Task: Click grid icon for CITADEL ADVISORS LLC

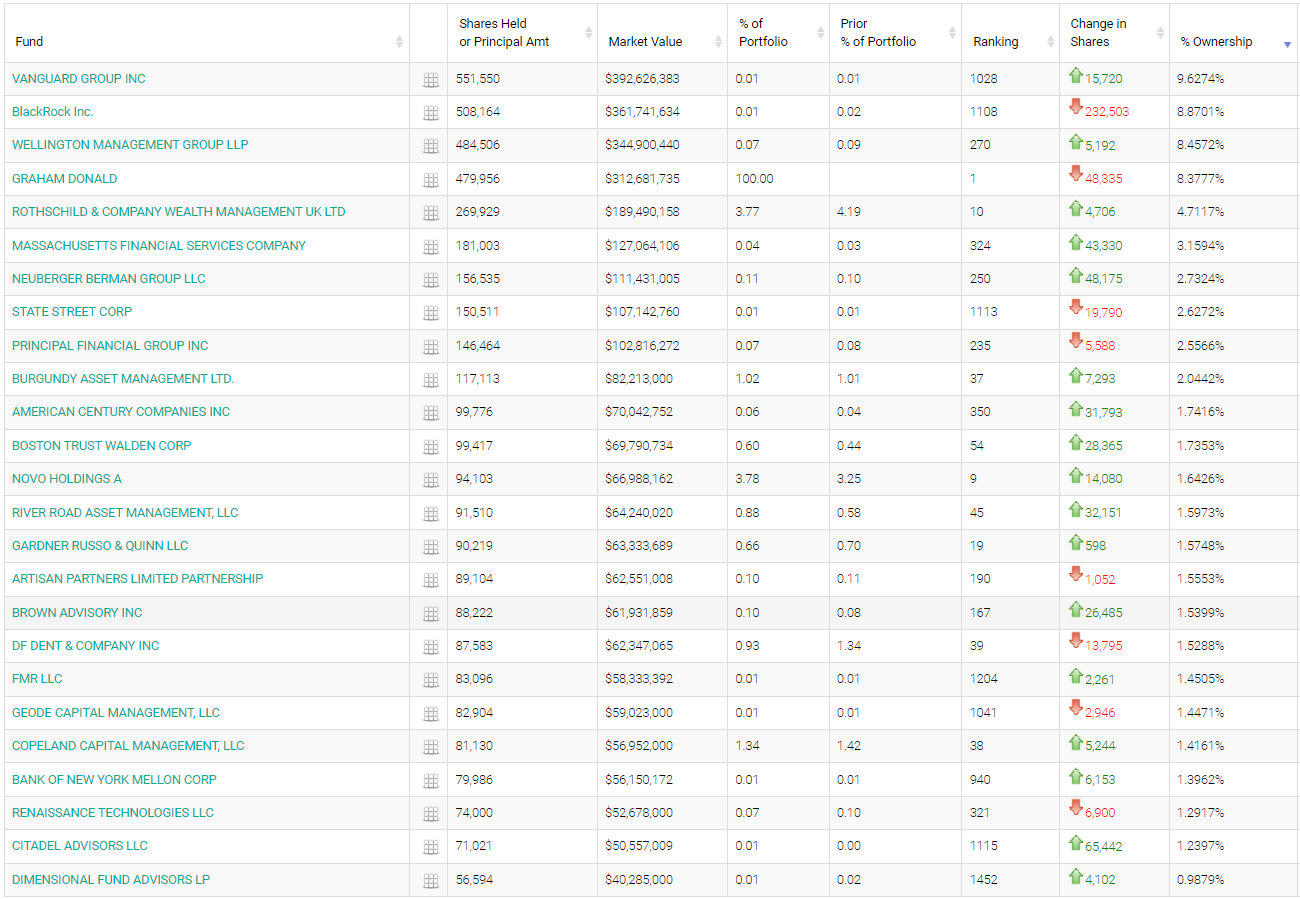Action: pos(431,847)
